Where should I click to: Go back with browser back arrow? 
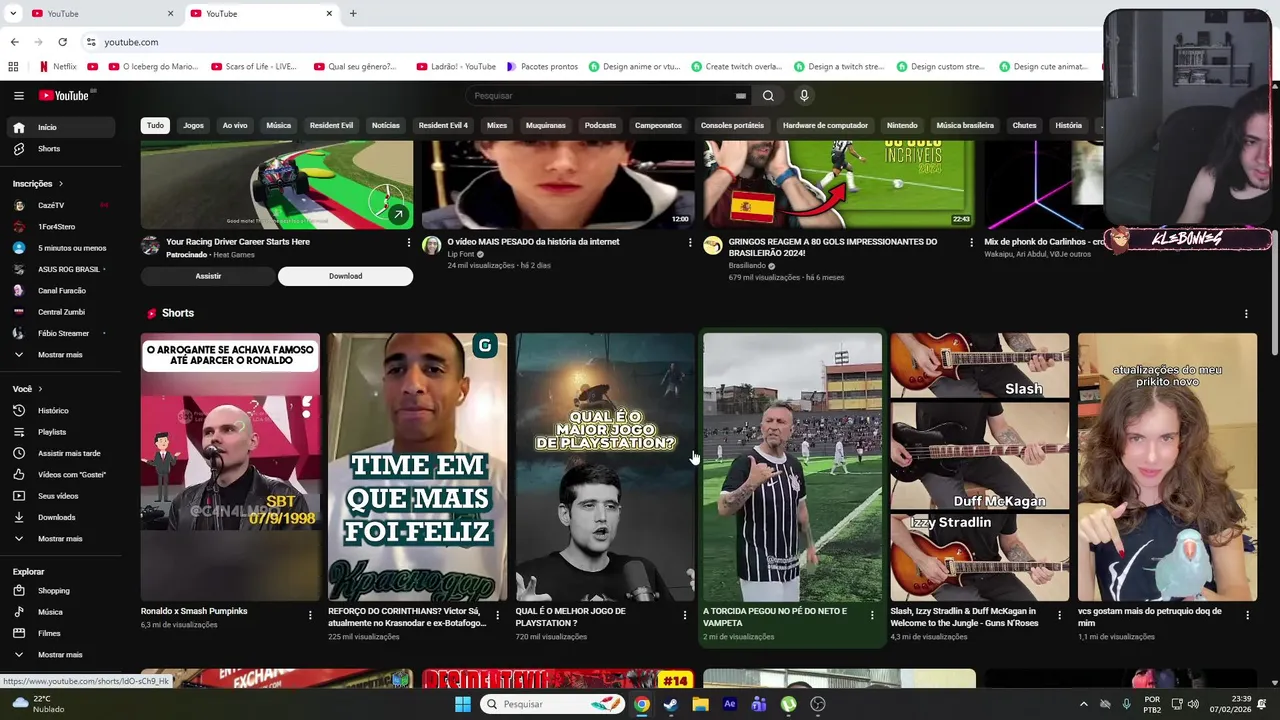(x=14, y=42)
